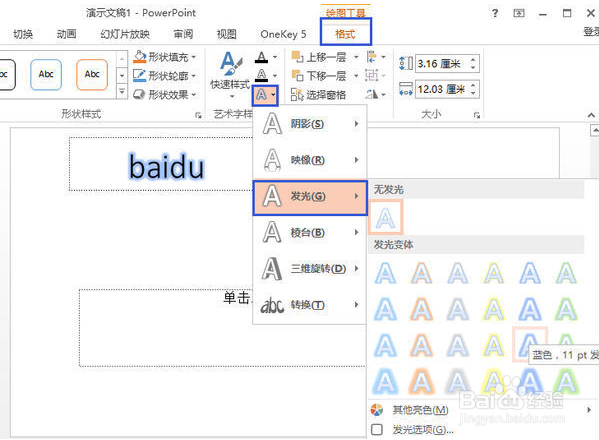The width and height of the screenshot is (599, 440).
Task: Switch to the Review (审阅) tab
Action: tap(183, 34)
